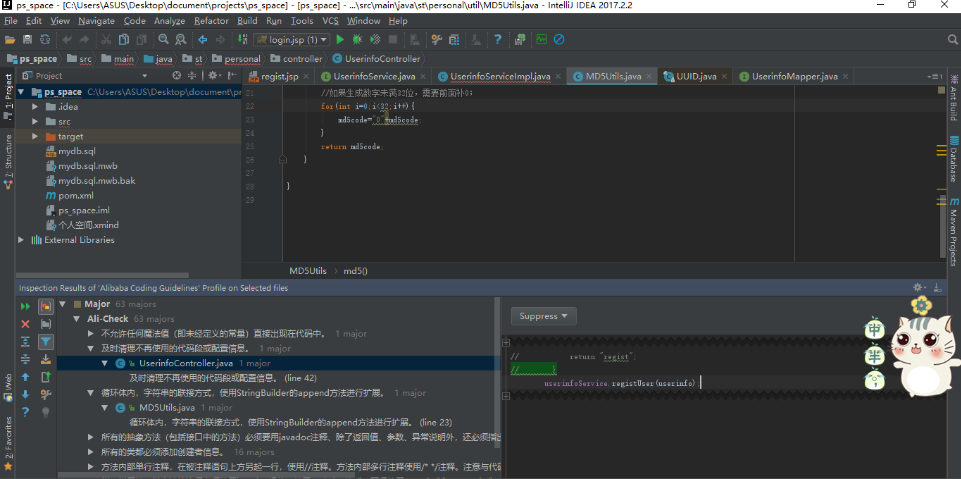Rerun inspection with green double arrow
961x479 pixels.
[25, 306]
